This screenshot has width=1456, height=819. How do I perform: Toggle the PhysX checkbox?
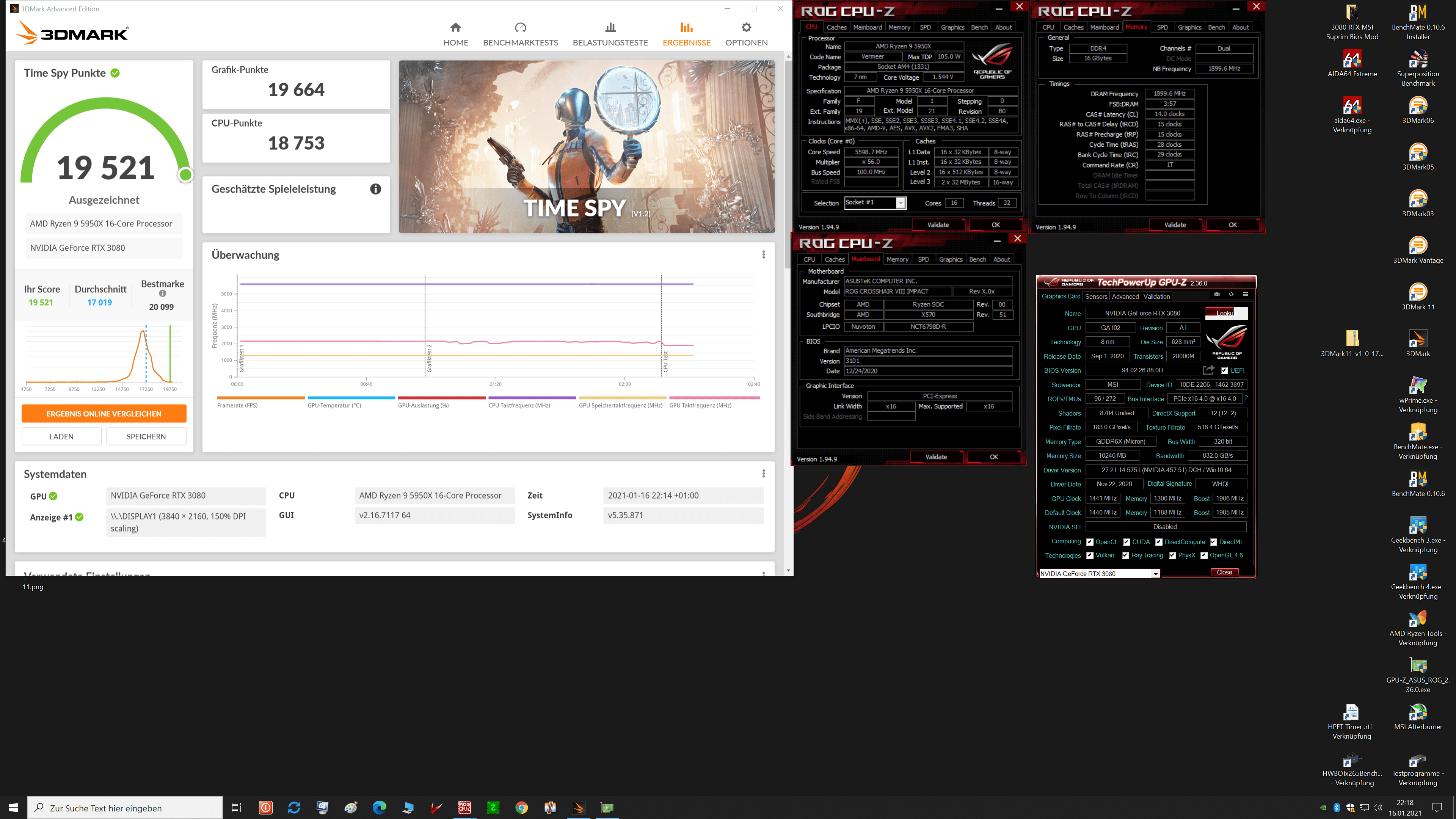pyautogui.click(x=1172, y=555)
